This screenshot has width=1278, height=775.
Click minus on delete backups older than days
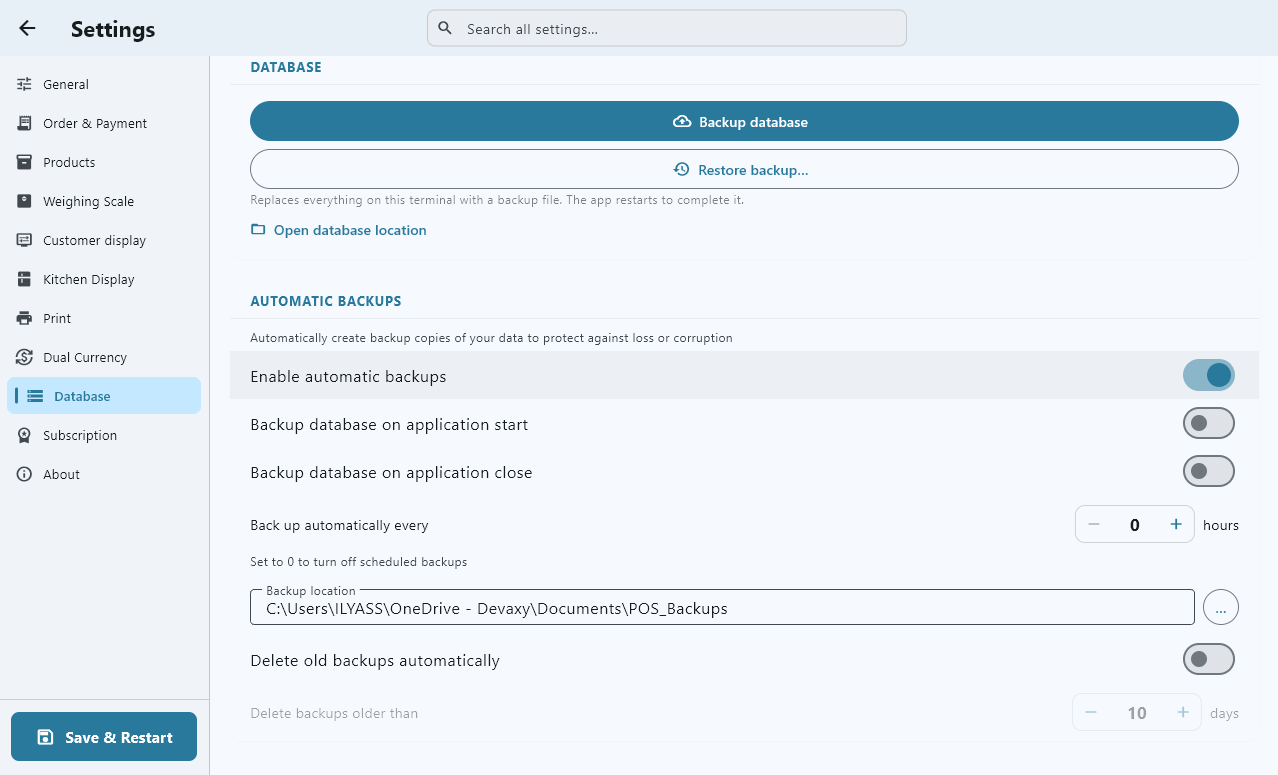[1091, 713]
